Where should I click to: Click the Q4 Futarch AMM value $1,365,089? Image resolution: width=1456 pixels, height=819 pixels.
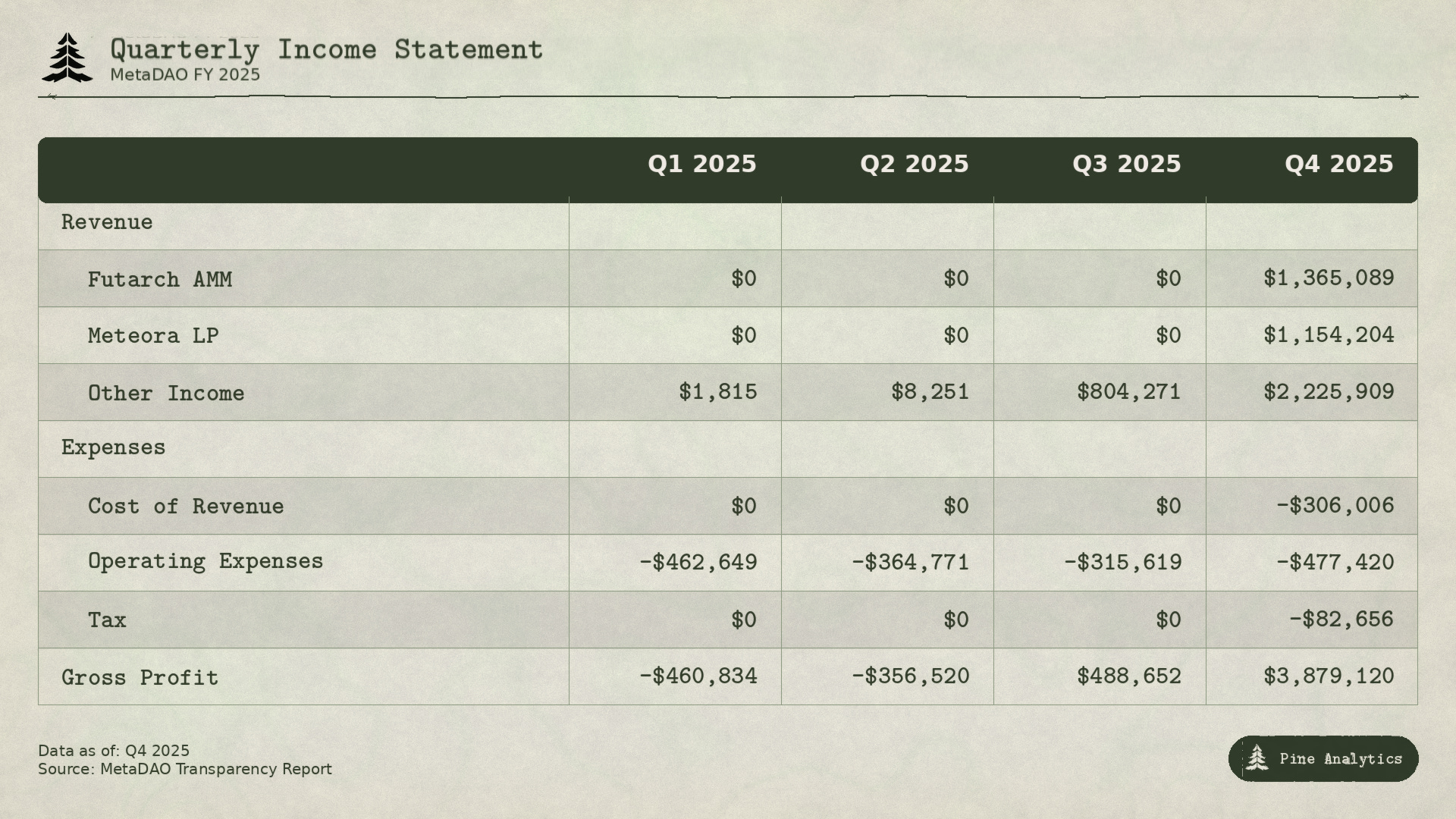1328,278
